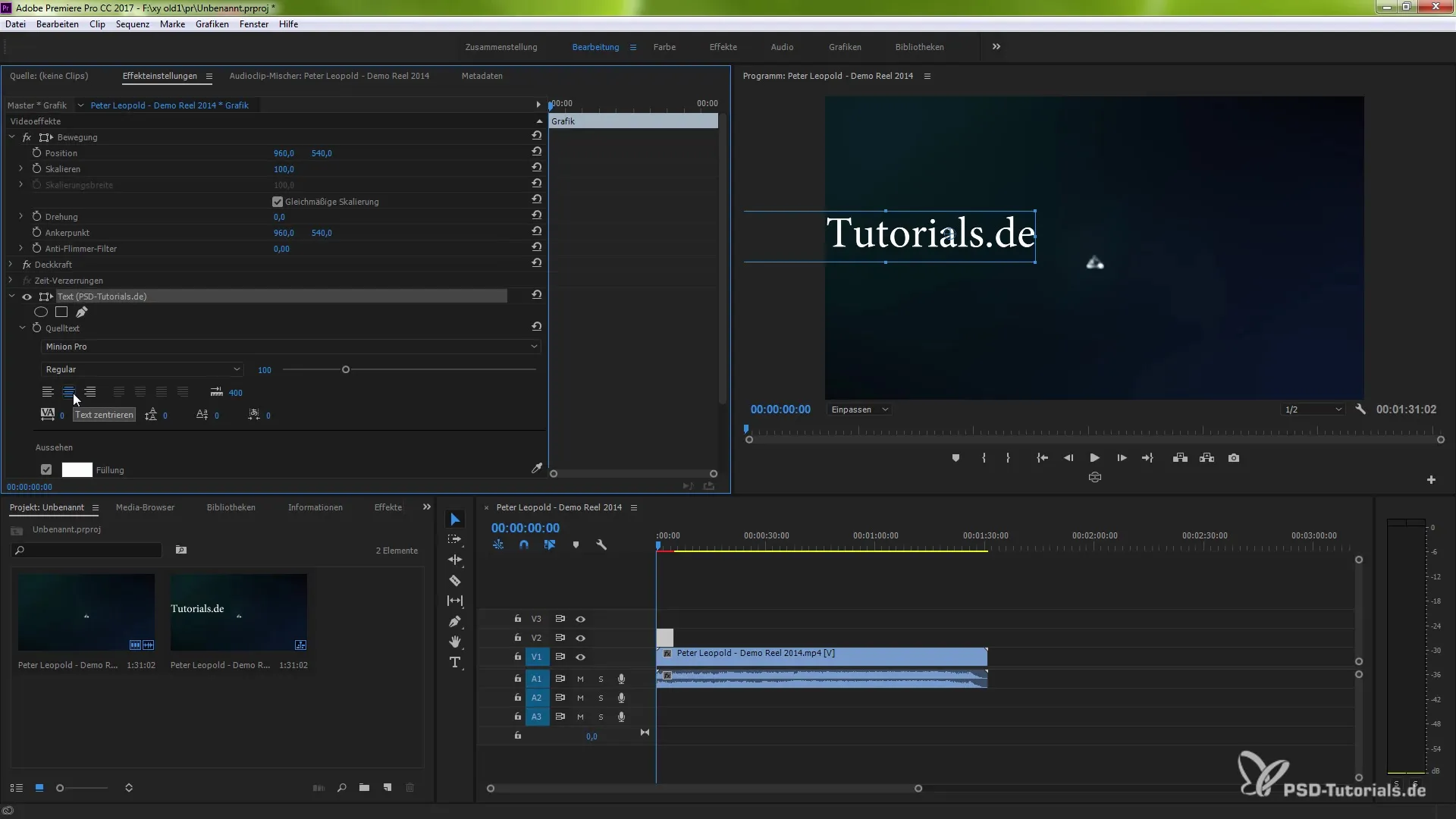Mute track A1
The width and height of the screenshot is (1456, 819).
tap(580, 679)
